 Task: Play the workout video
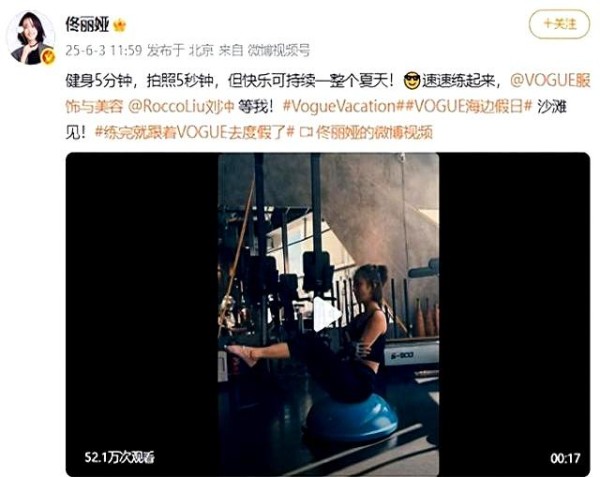326,314
